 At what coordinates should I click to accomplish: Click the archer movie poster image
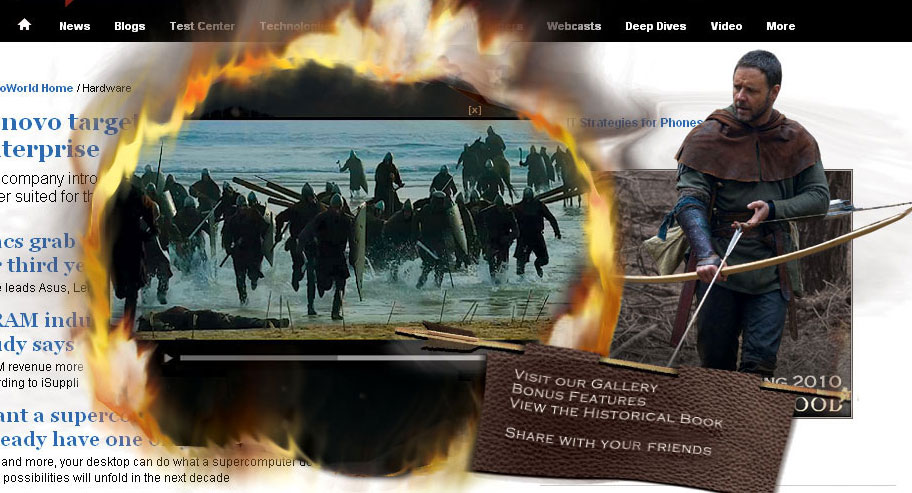(732, 294)
